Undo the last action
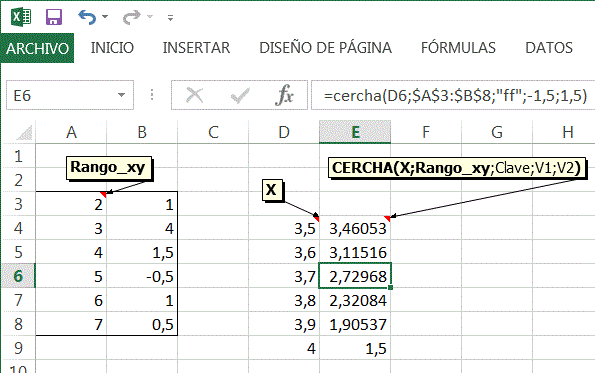Screen dimensions: 595x373 pos(87,17)
